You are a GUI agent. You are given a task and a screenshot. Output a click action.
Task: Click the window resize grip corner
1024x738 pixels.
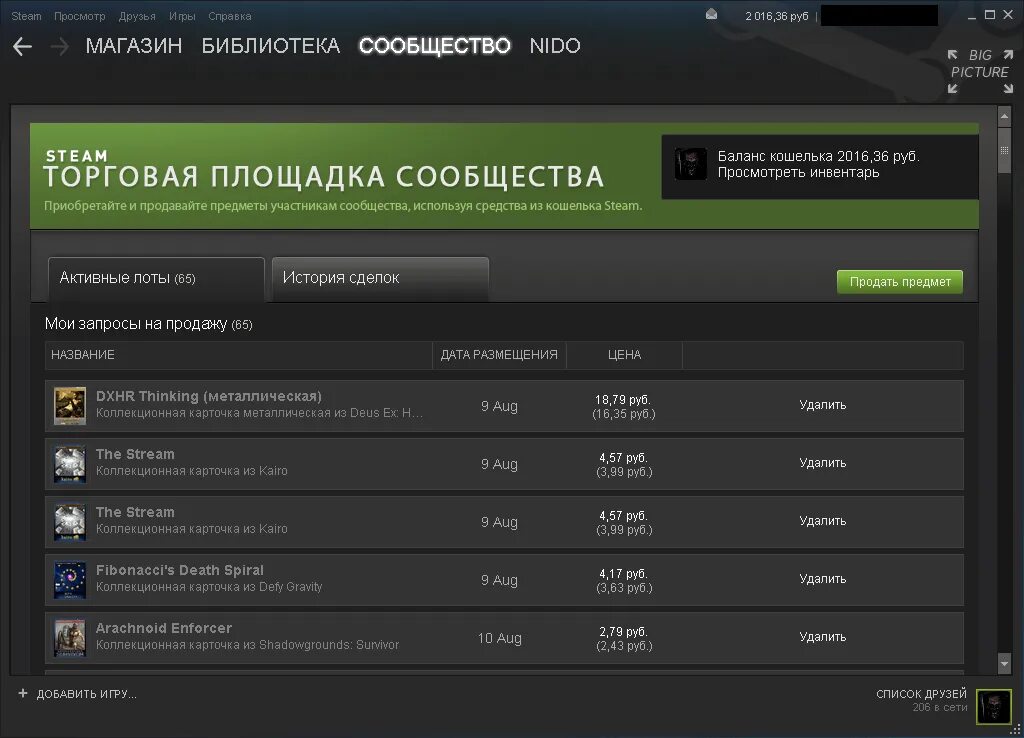pos(1016,730)
